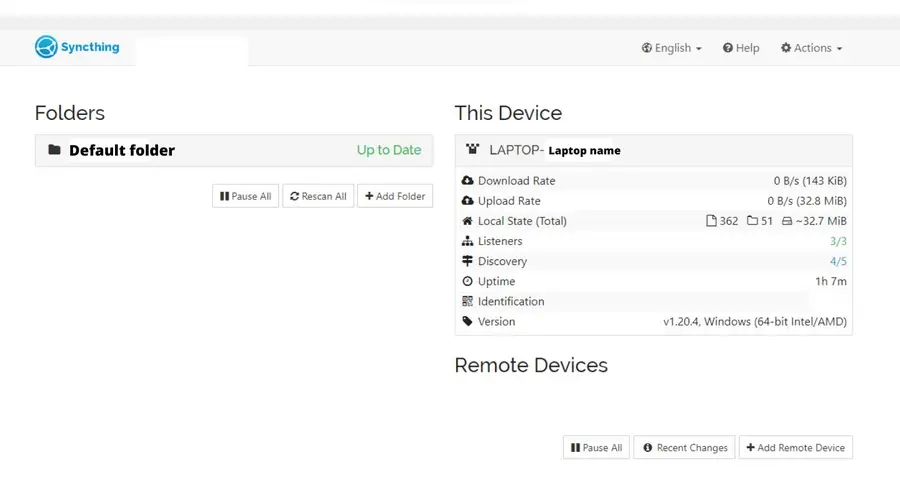Open the Help menu item
The height and width of the screenshot is (500, 900).
click(x=741, y=48)
